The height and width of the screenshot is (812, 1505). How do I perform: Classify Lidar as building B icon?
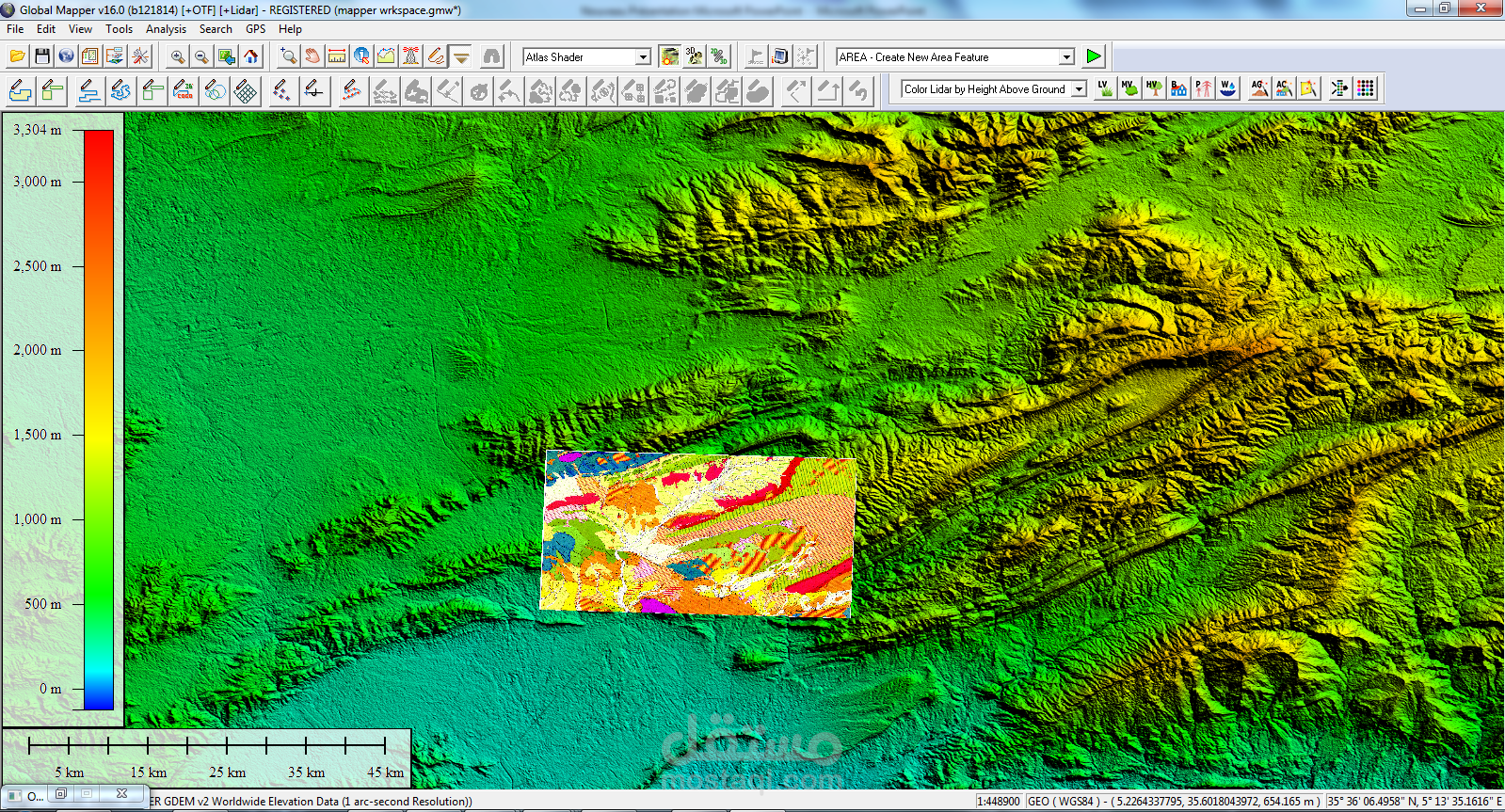click(x=1178, y=88)
